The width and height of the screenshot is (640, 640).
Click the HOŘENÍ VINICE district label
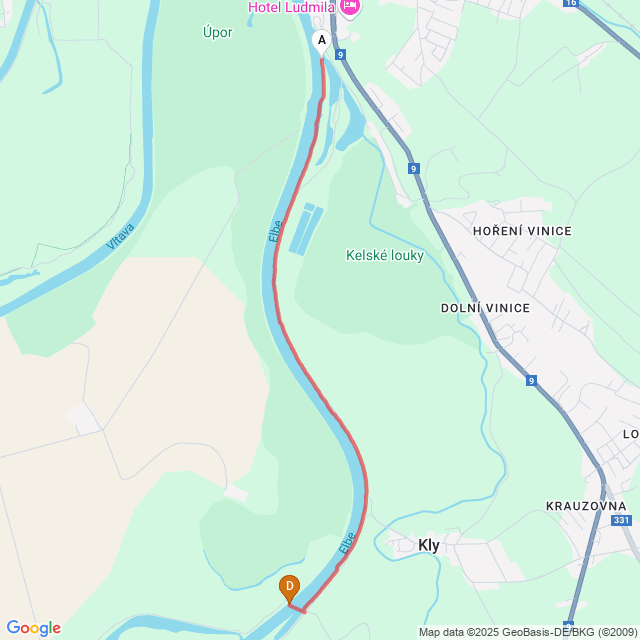coord(522,231)
